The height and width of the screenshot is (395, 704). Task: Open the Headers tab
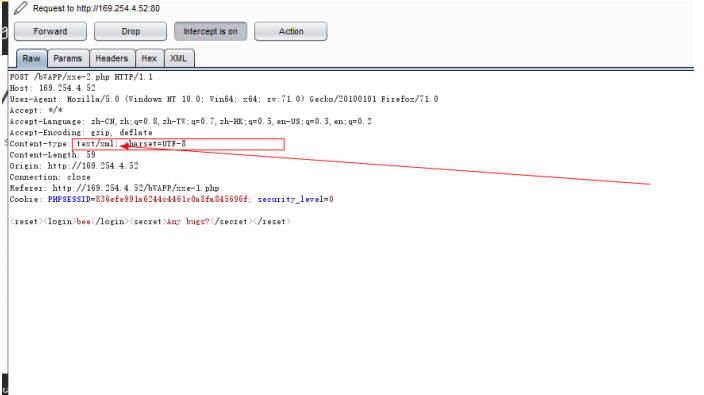[112, 58]
